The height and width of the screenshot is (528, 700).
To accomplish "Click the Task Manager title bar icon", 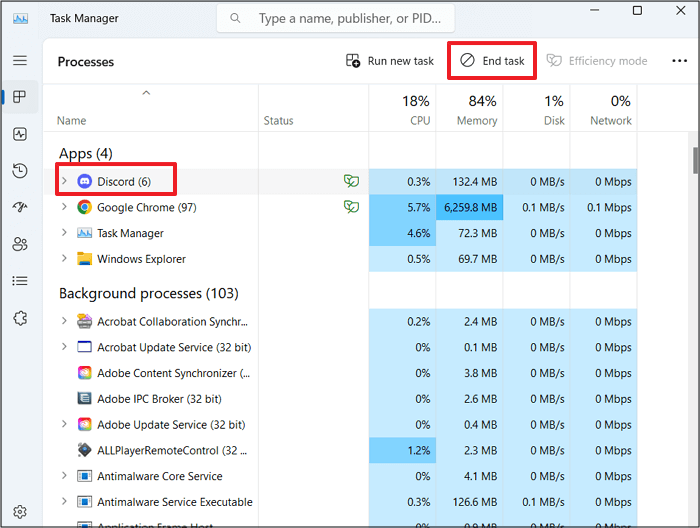I will (21, 19).
